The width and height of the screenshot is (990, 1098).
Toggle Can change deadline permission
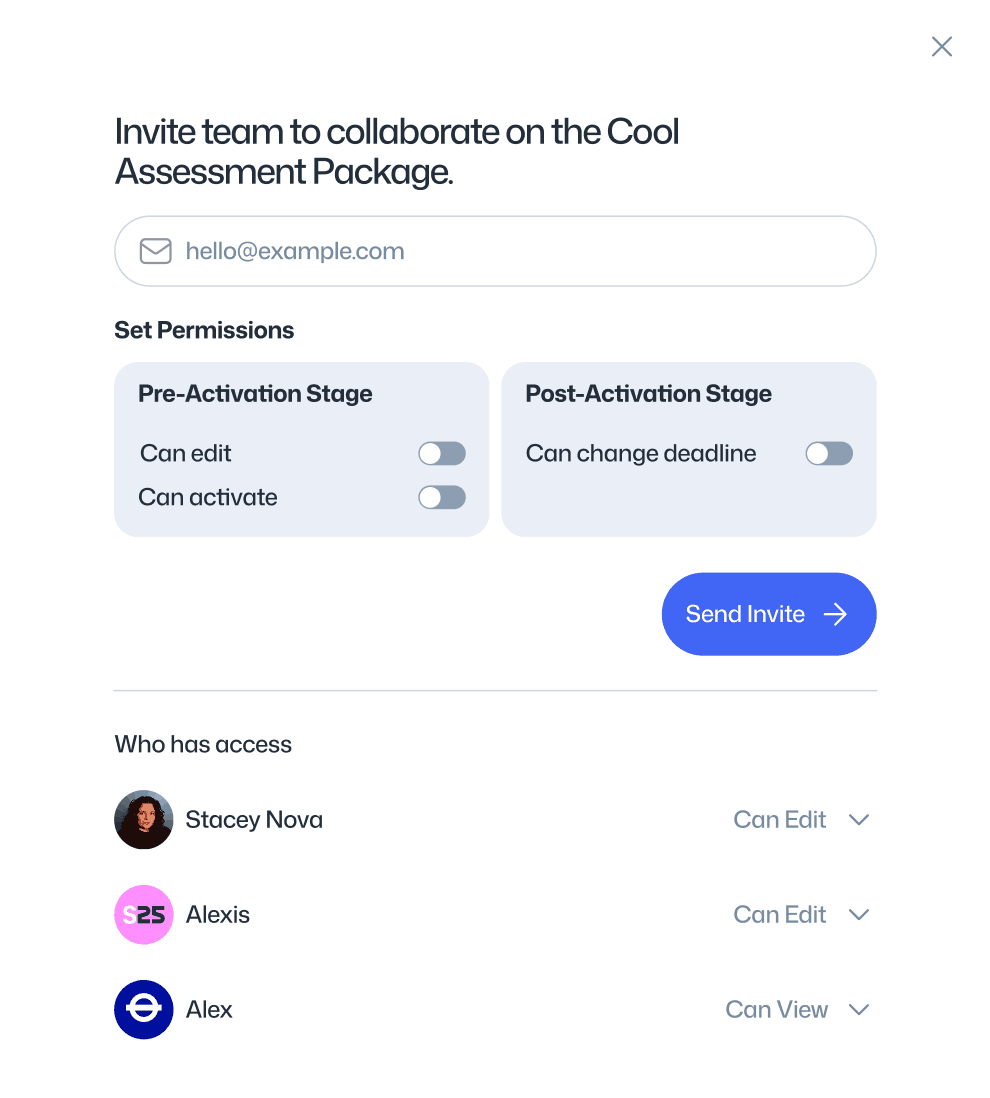(829, 454)
